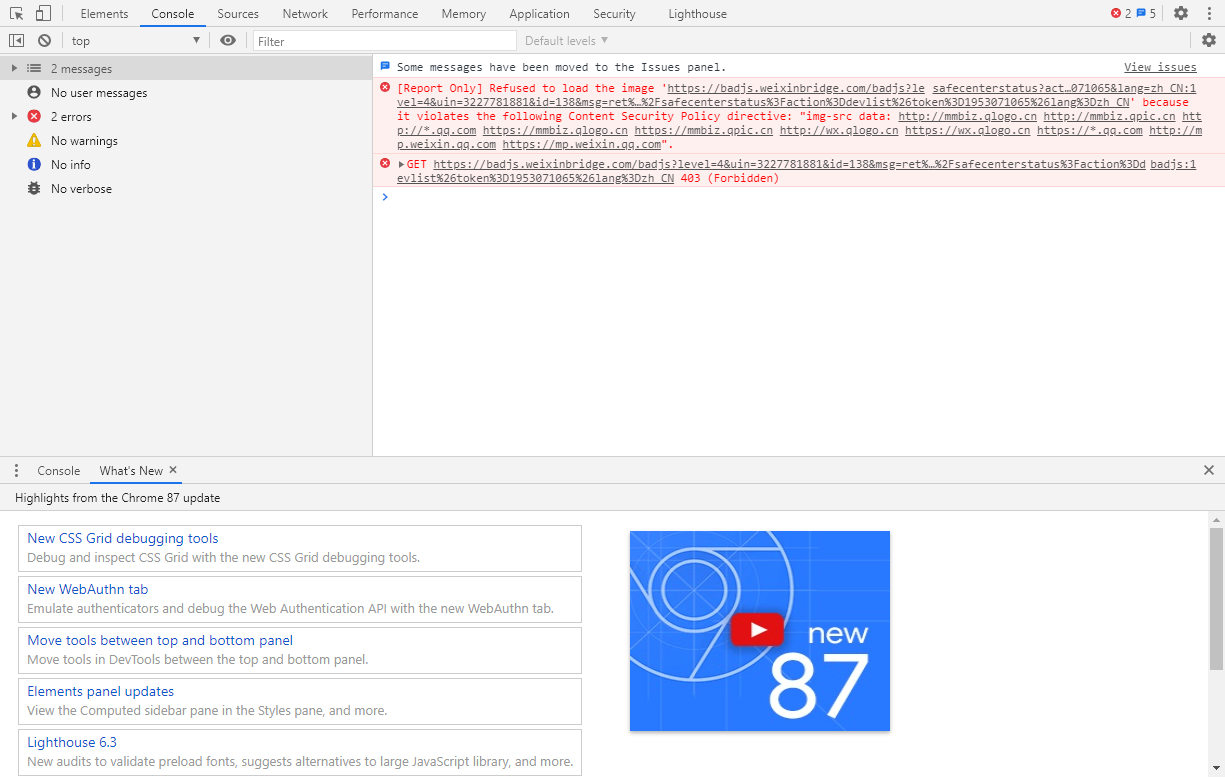This screenshot has height=777, width=1225.
Task: Expand the '2 errors' group
Action: 14,116
